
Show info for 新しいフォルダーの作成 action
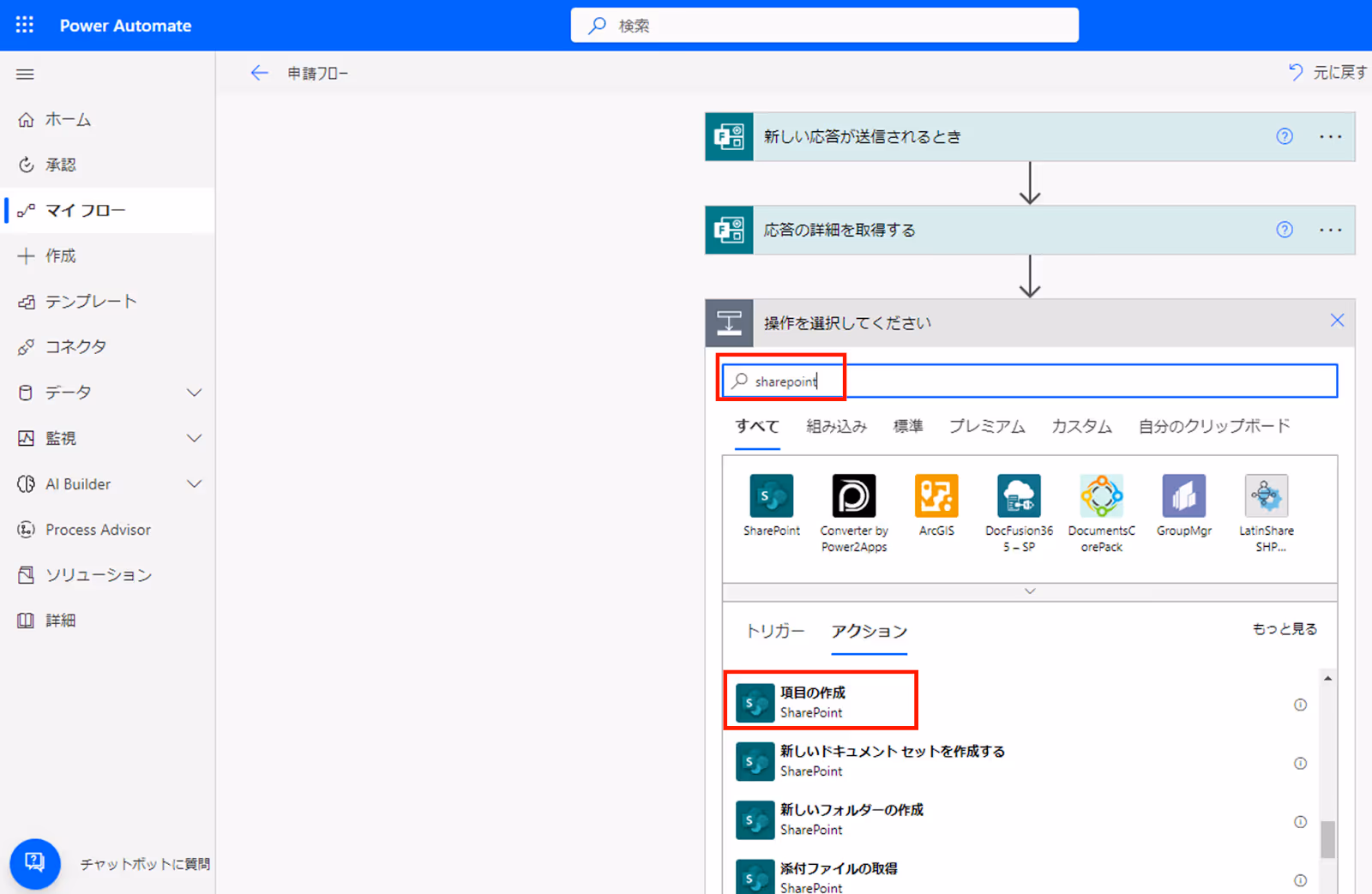pos(1300,821)
